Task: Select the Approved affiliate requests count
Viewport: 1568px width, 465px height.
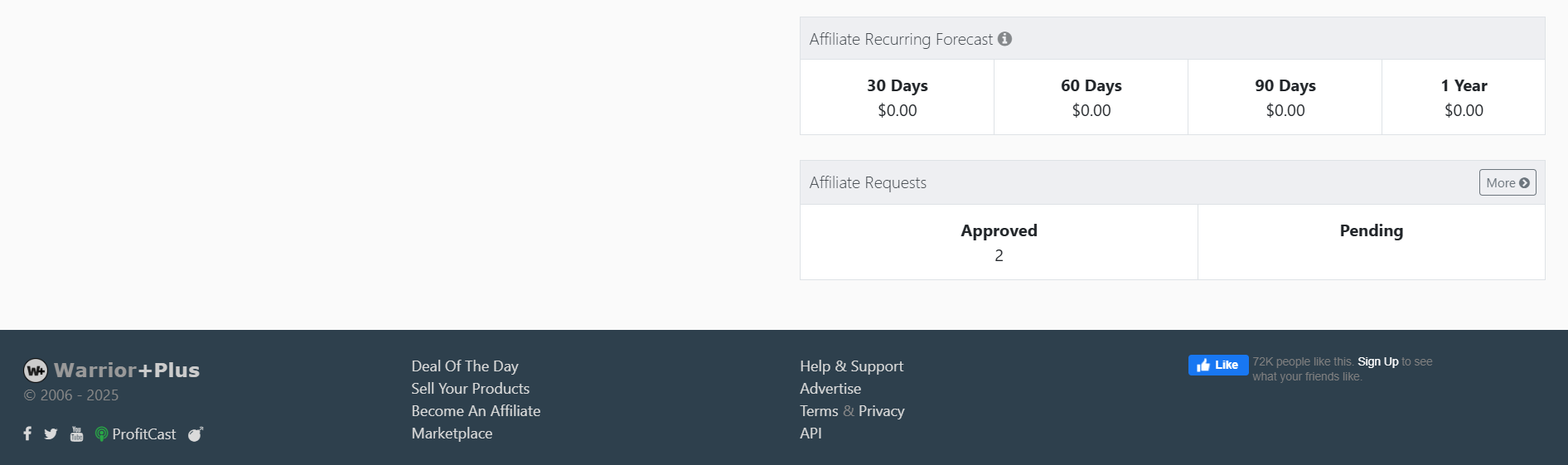Action: tap(999, 255)
